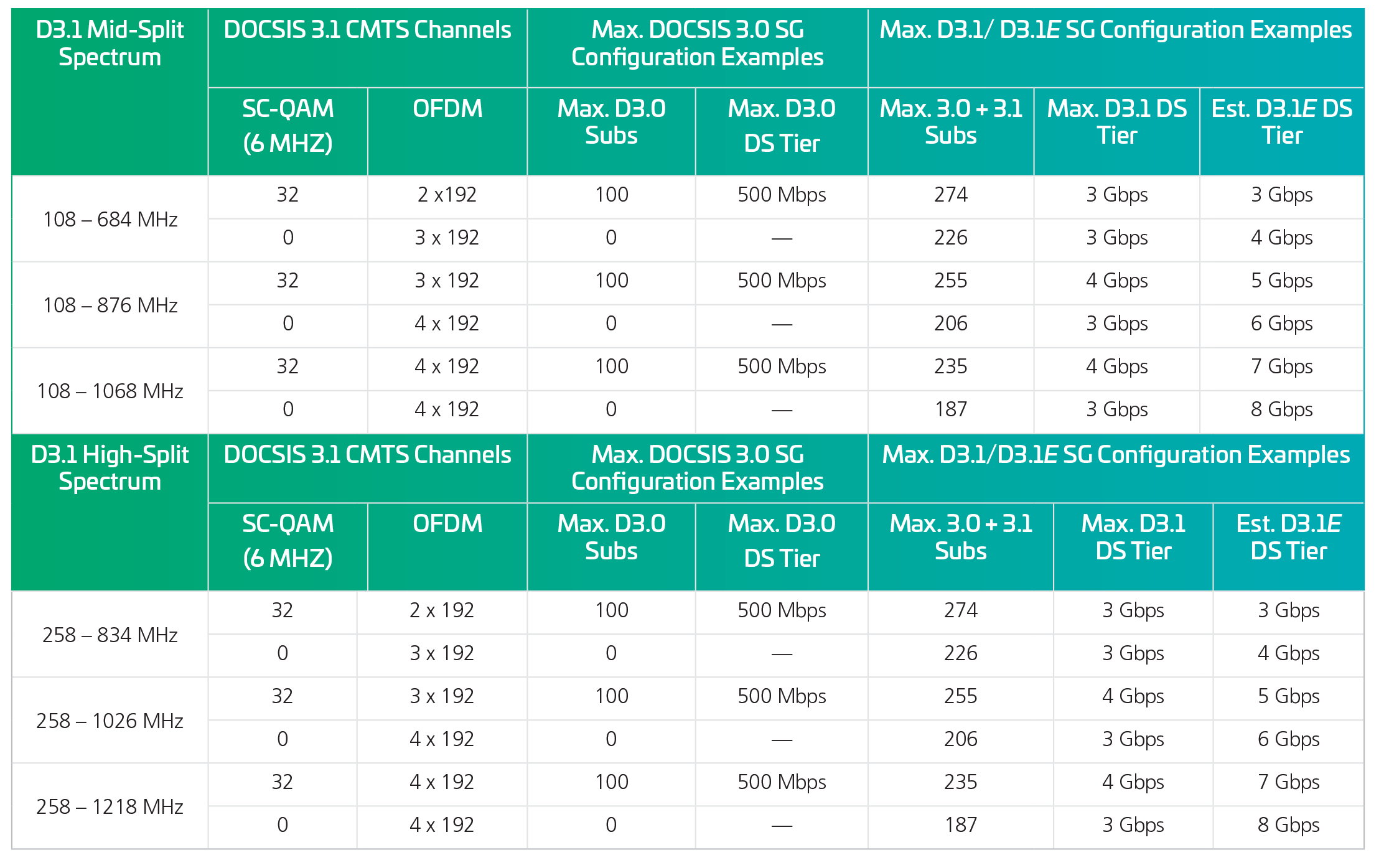Screen dimensions: 1389x868
Task: Select the 258 – 834 MHz row label
Action: coord(110,635)
